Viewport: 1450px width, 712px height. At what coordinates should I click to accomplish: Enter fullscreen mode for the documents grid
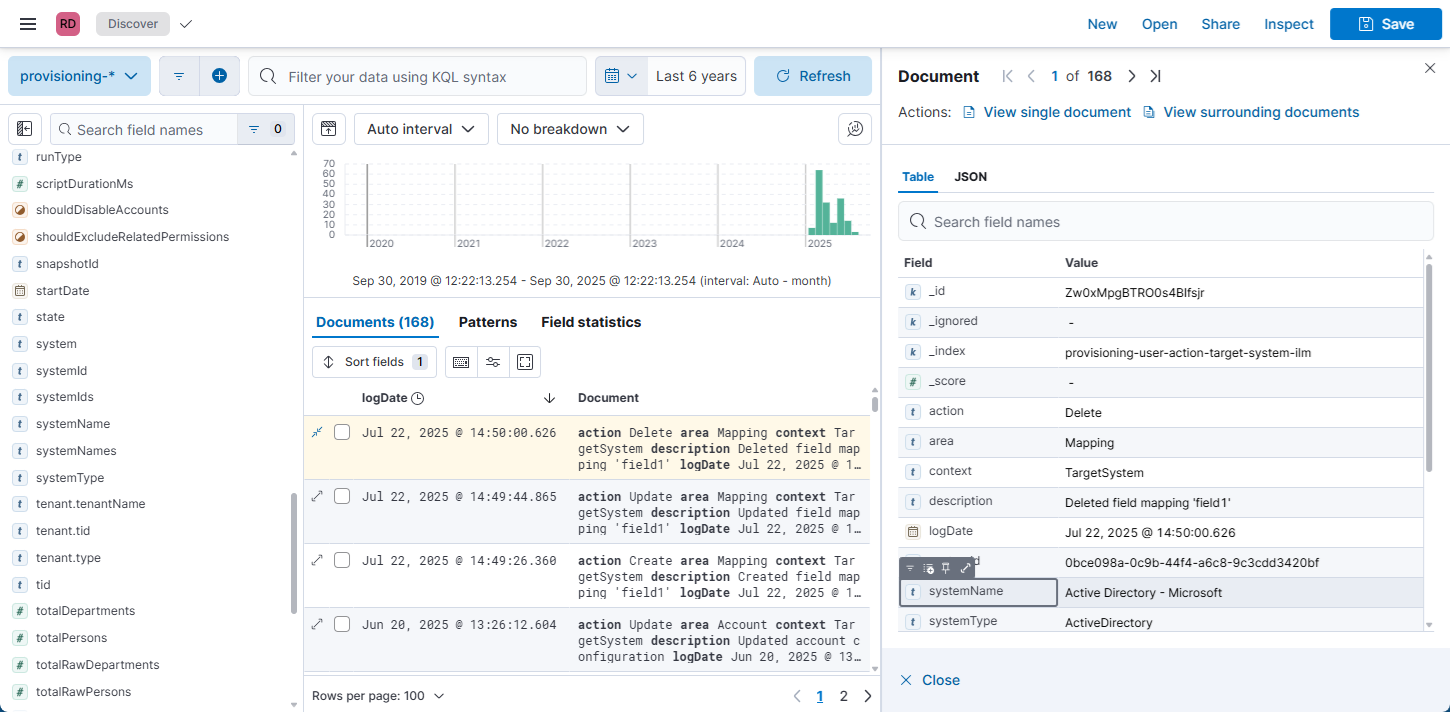click(x=525, y=362)
